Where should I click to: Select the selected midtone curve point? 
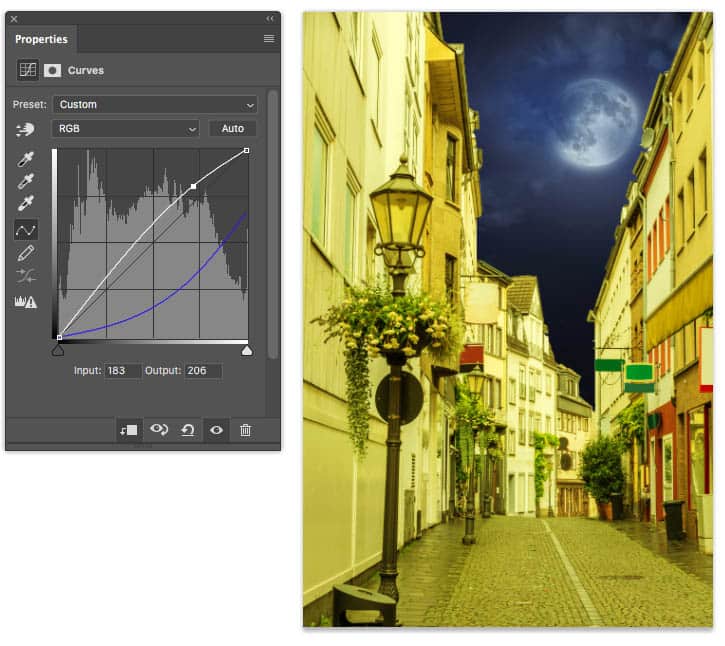(193, 186)
